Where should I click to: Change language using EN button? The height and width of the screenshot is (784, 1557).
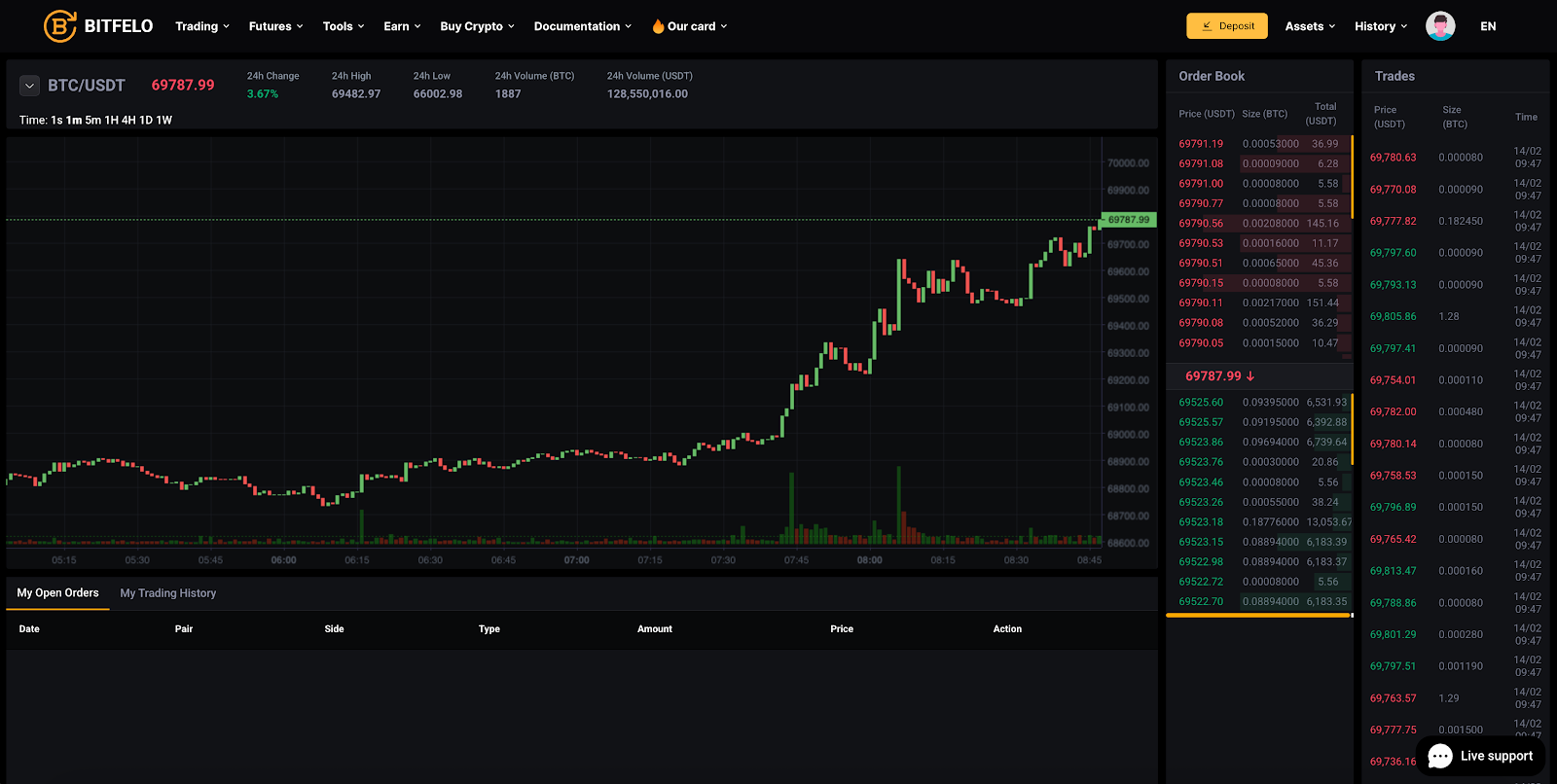point(1488,26)
